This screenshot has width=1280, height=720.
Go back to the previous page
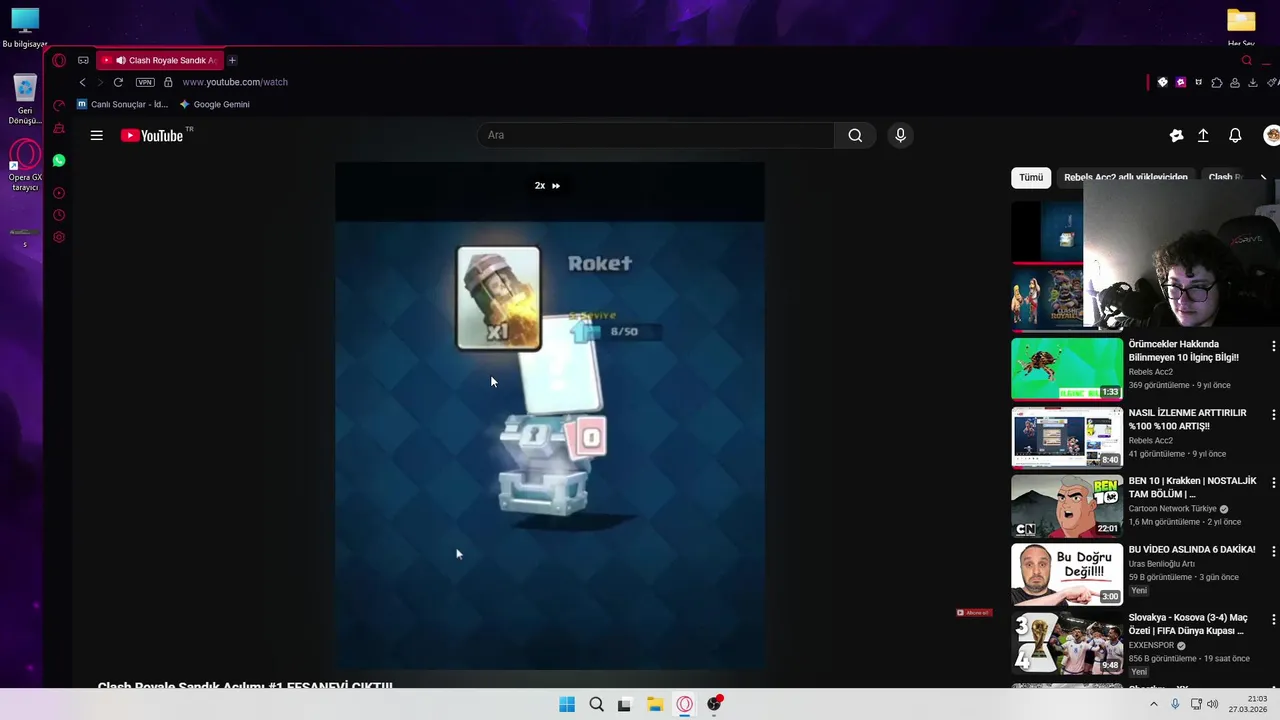pos(82,82)
